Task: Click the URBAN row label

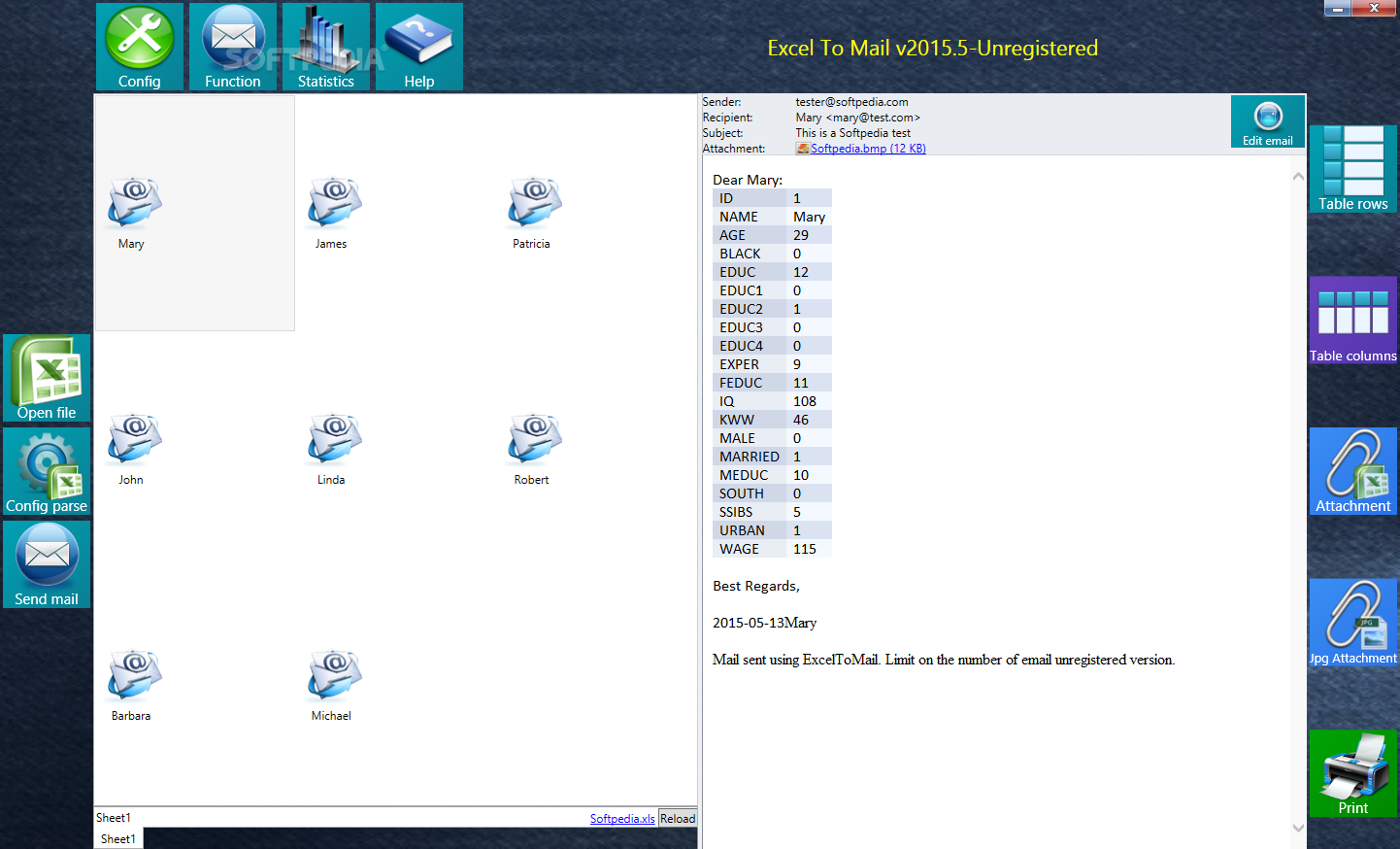Action: [x=742, y=530]
